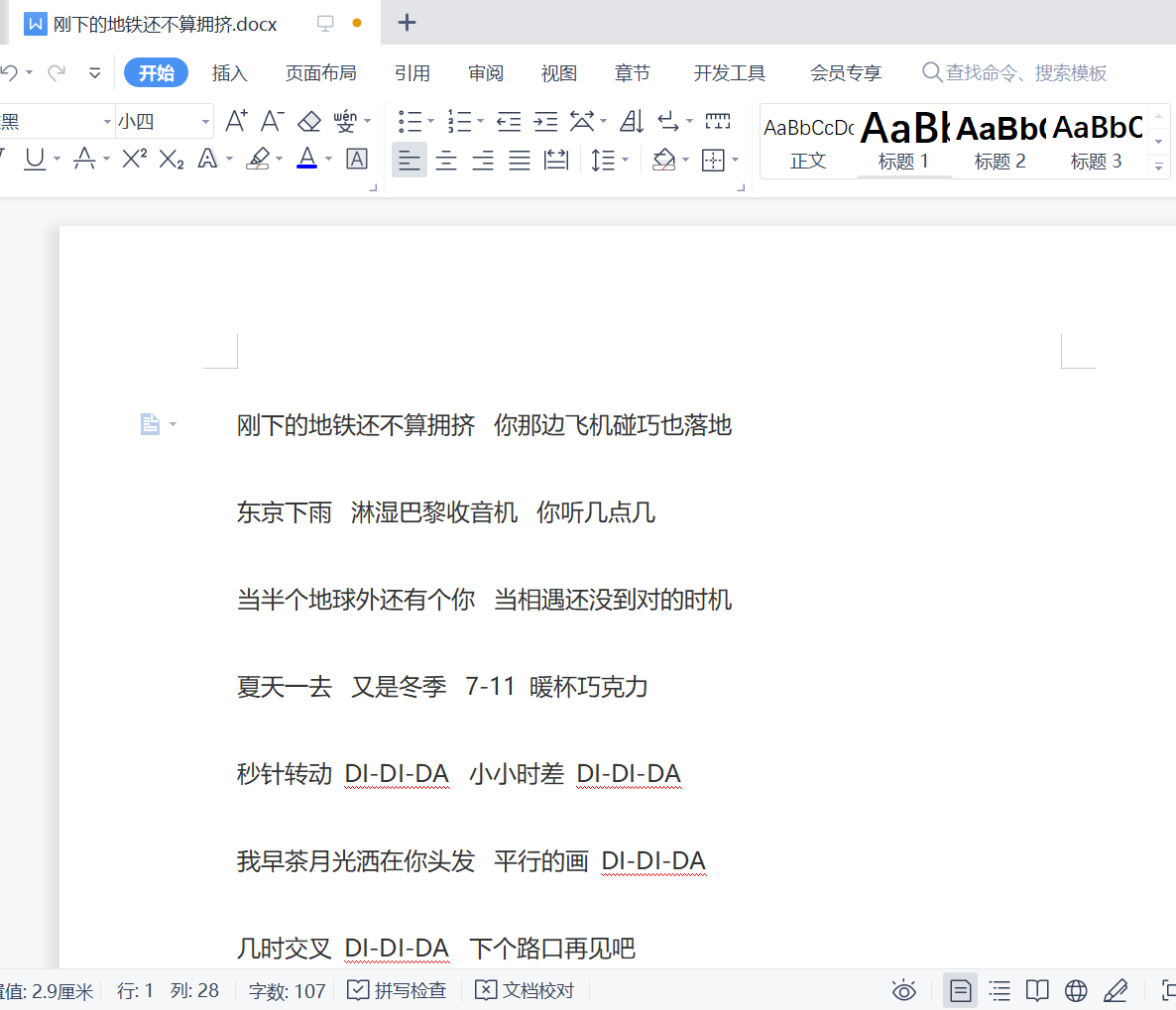The image size is (1176, 1010).
Task: Click the tab stops ruler icon
Action: 718,121
